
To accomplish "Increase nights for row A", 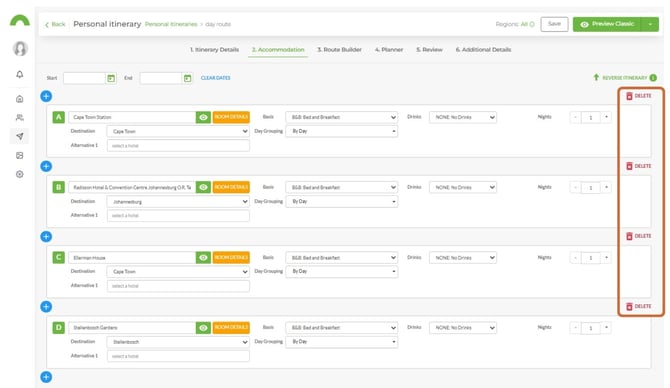I will click(x=606, y=117).
